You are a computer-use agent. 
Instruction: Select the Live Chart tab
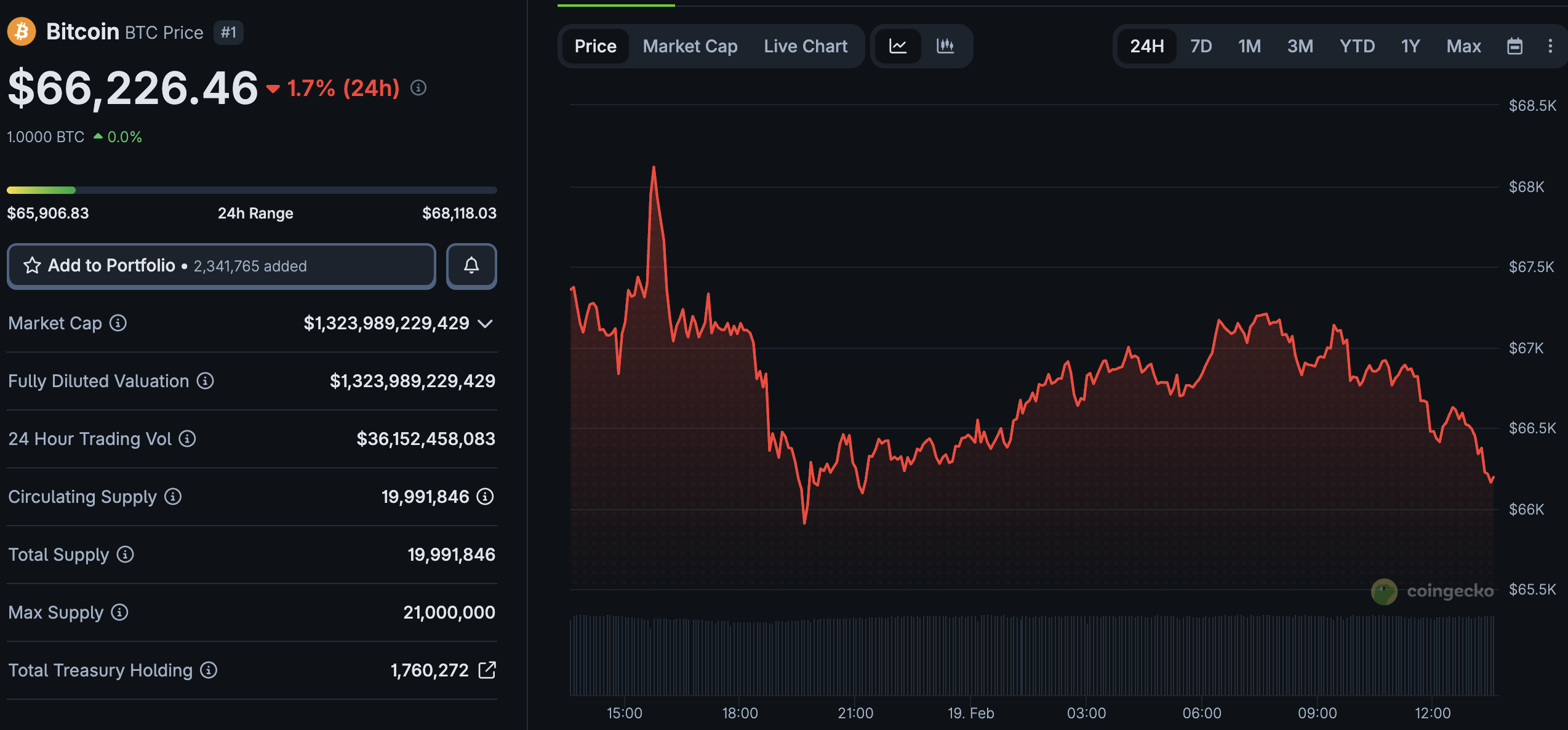(806, 46)
